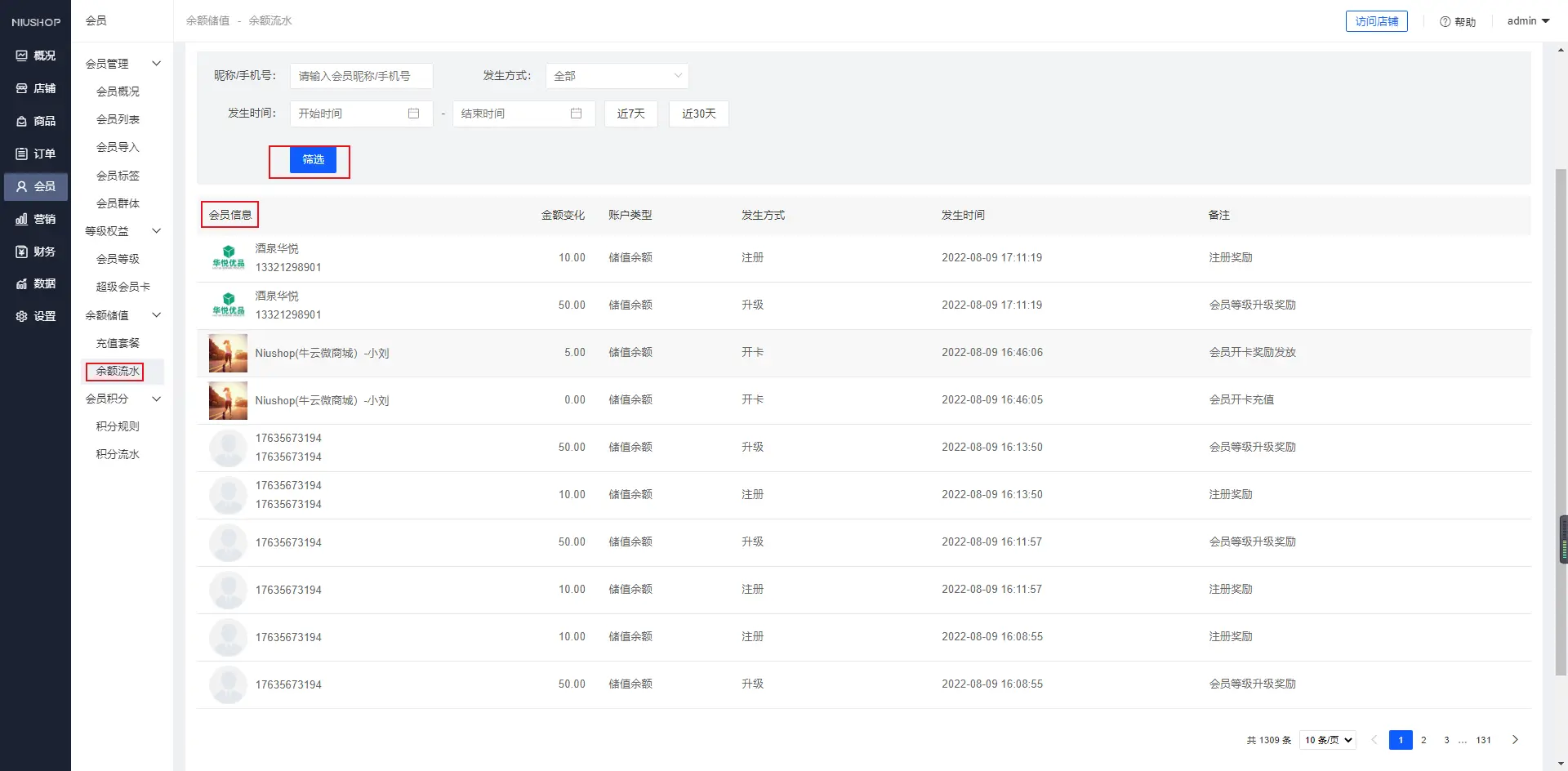This screenshot has width=1568, height=771.
Task: Select the 数据 data statistics icon
Action: point(22,283)
